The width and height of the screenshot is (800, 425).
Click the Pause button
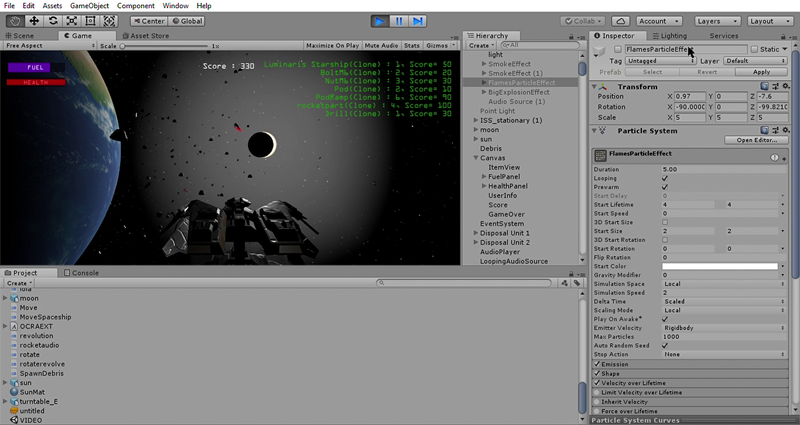398,20
